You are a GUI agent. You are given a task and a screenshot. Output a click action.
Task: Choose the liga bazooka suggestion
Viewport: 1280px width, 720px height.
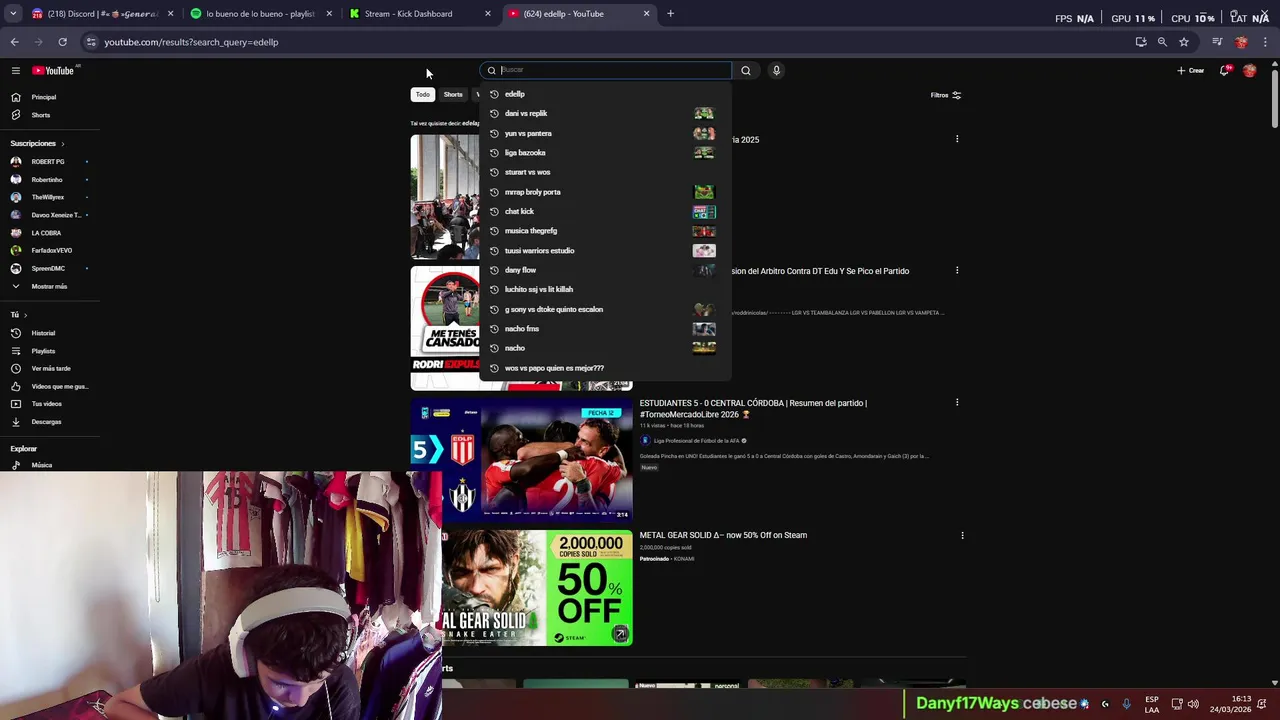[606, 153]
